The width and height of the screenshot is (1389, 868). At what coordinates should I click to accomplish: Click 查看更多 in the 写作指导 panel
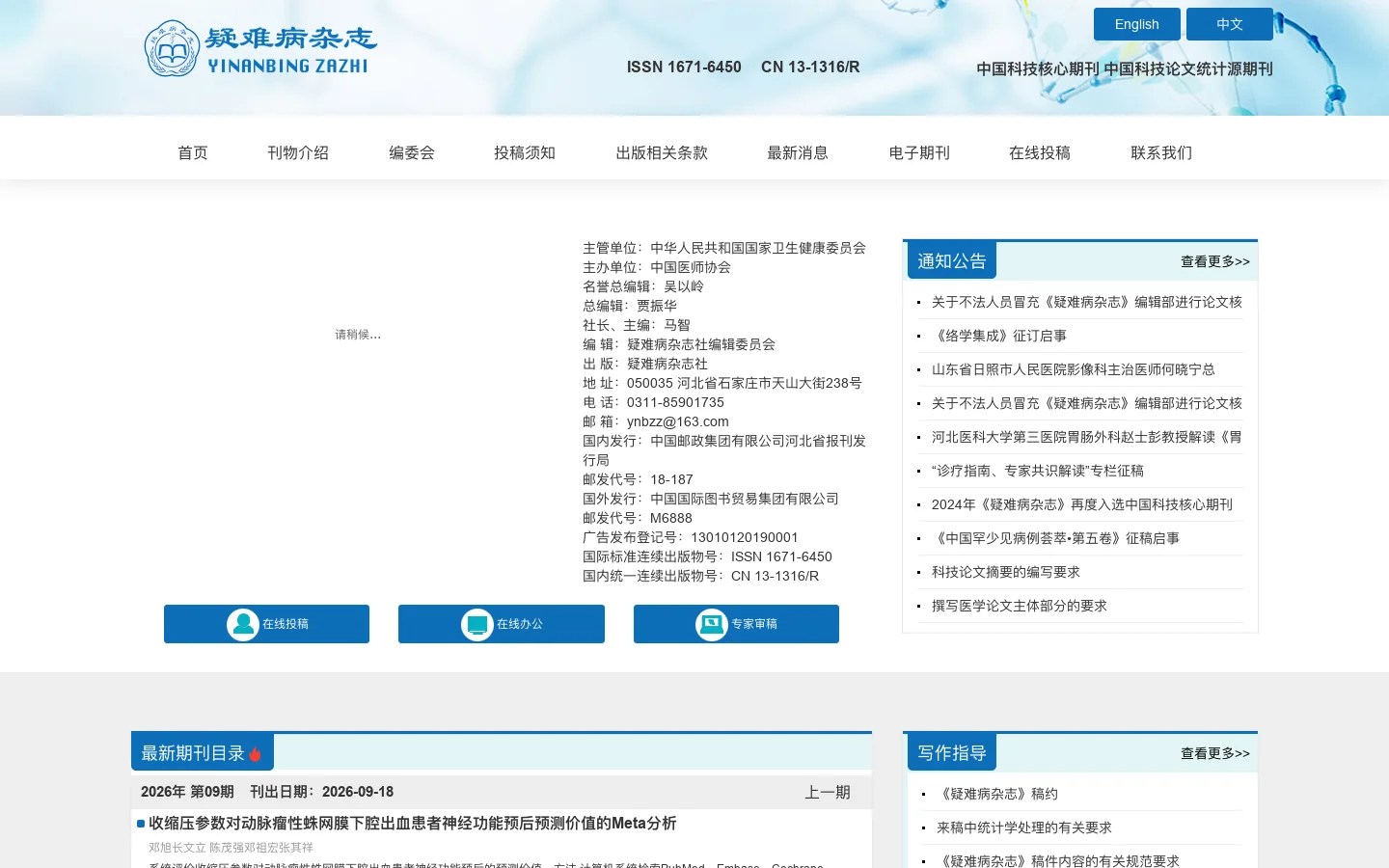1215,753
